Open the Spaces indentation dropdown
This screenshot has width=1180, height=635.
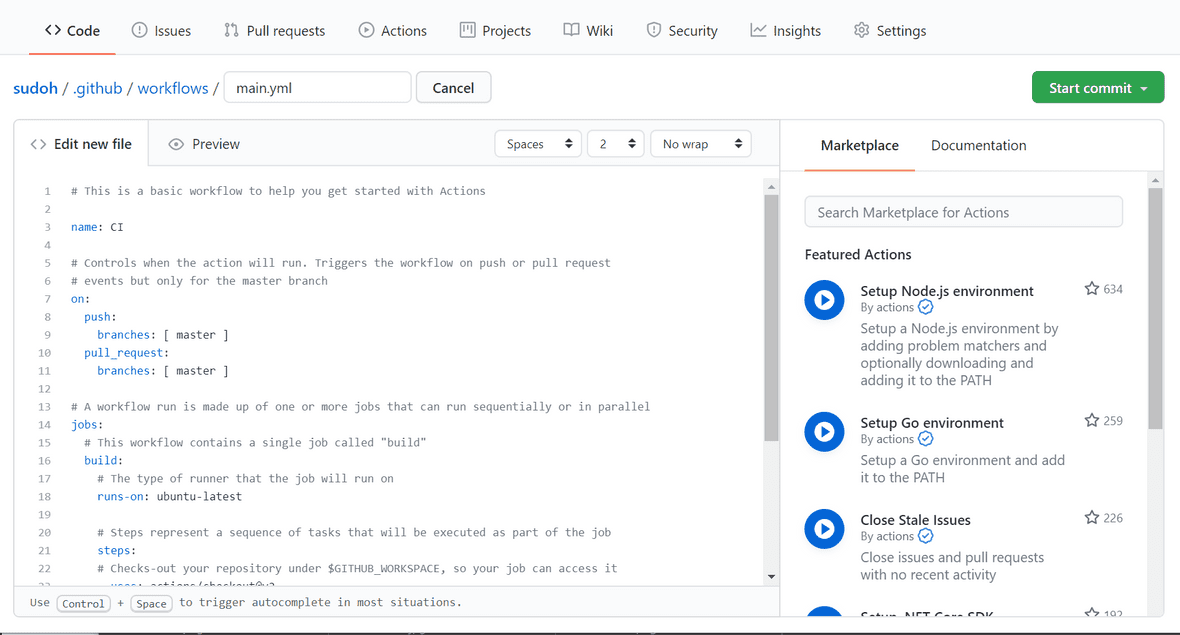coord(538,143)
